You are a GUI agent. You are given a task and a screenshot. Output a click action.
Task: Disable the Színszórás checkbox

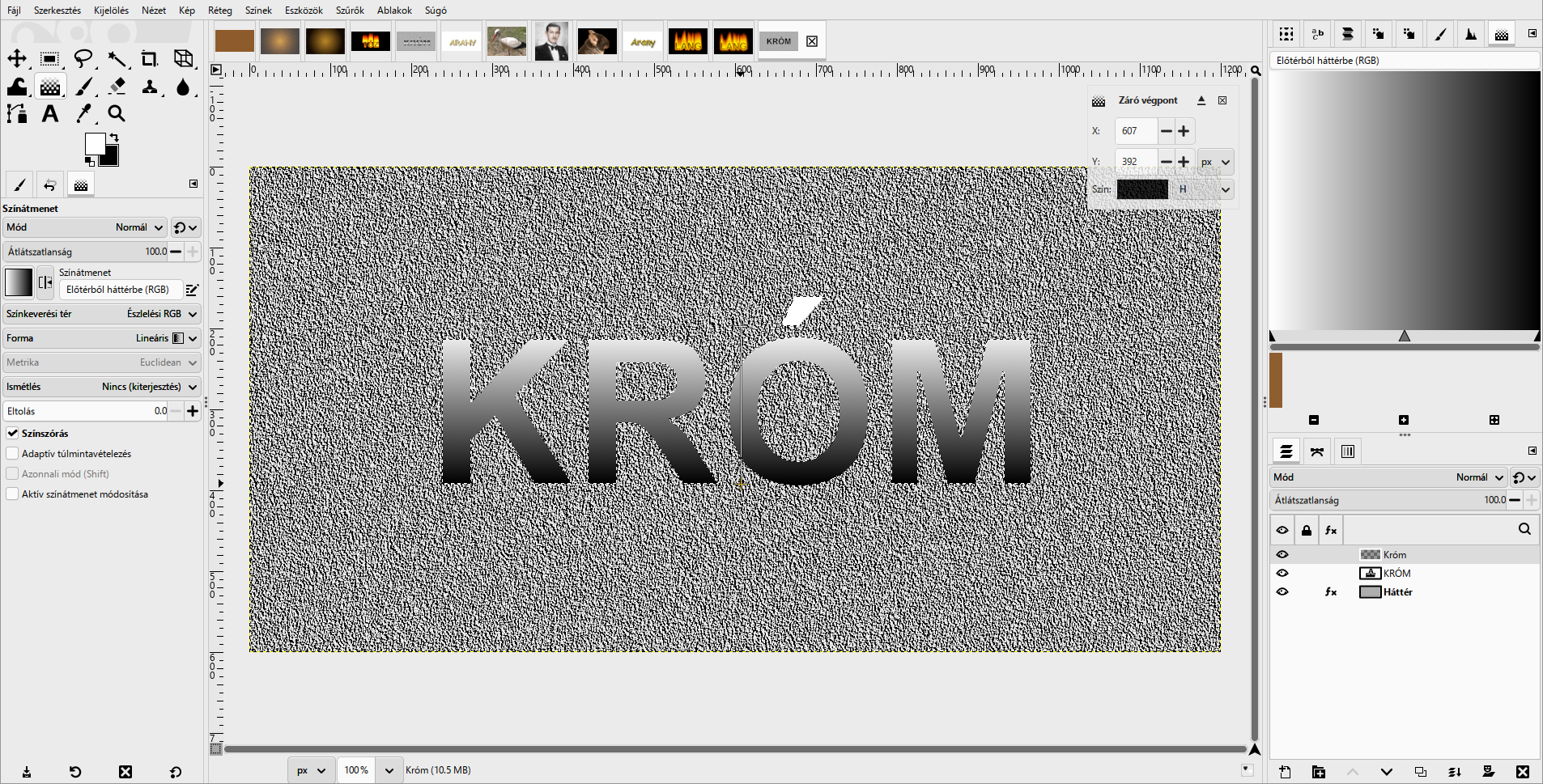click(13, 434)
